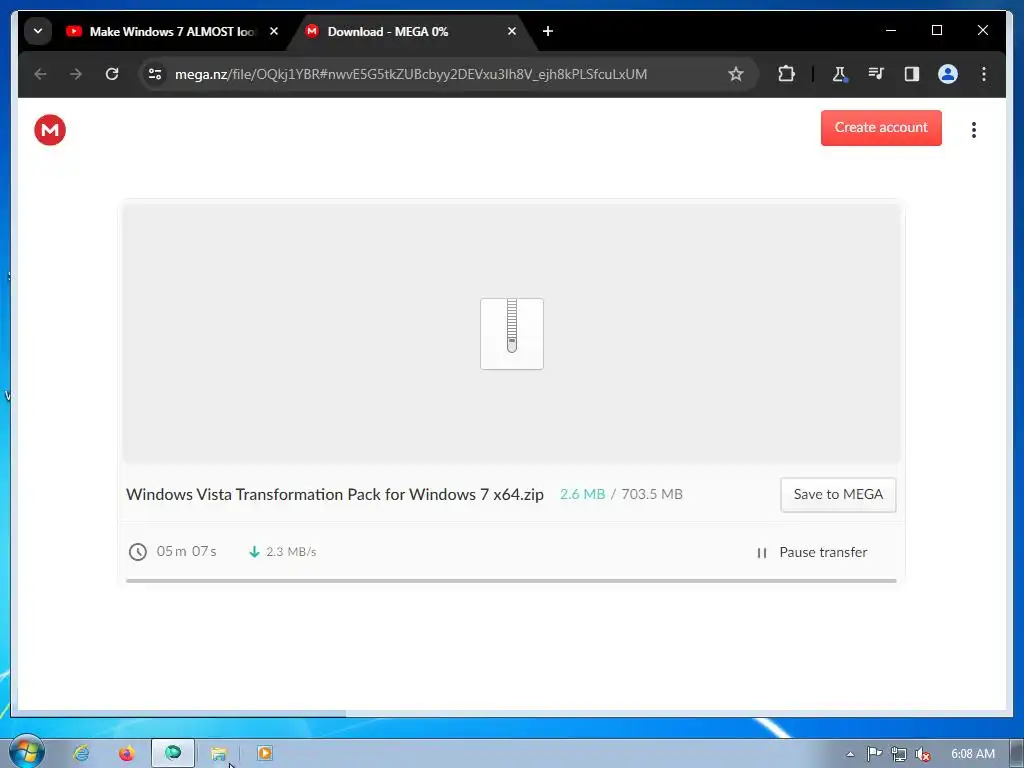The image size is (1024, 768).
Task: Close the YouTube tab
Action: tap(274, 31)
